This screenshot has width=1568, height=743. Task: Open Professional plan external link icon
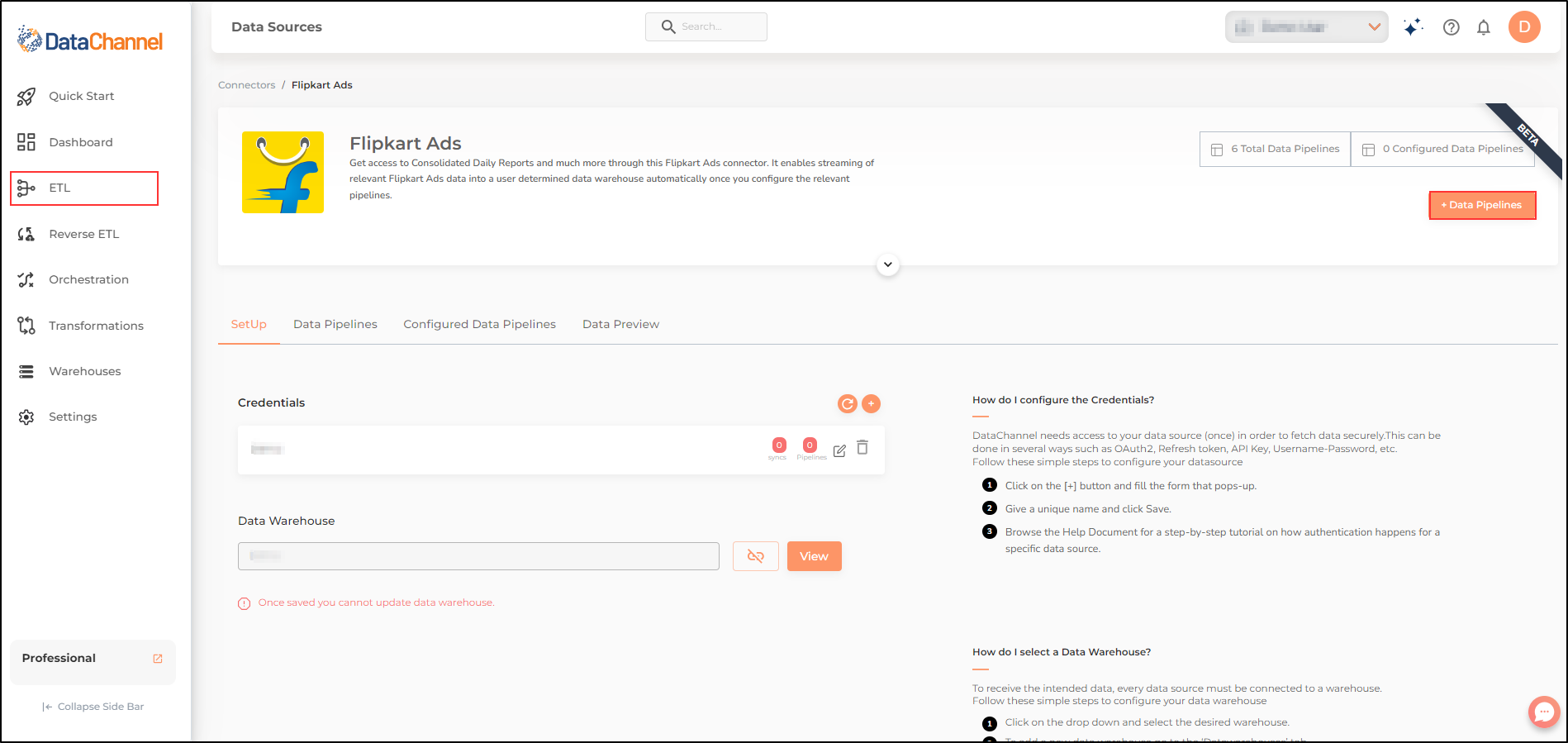(x=158, y=659)
